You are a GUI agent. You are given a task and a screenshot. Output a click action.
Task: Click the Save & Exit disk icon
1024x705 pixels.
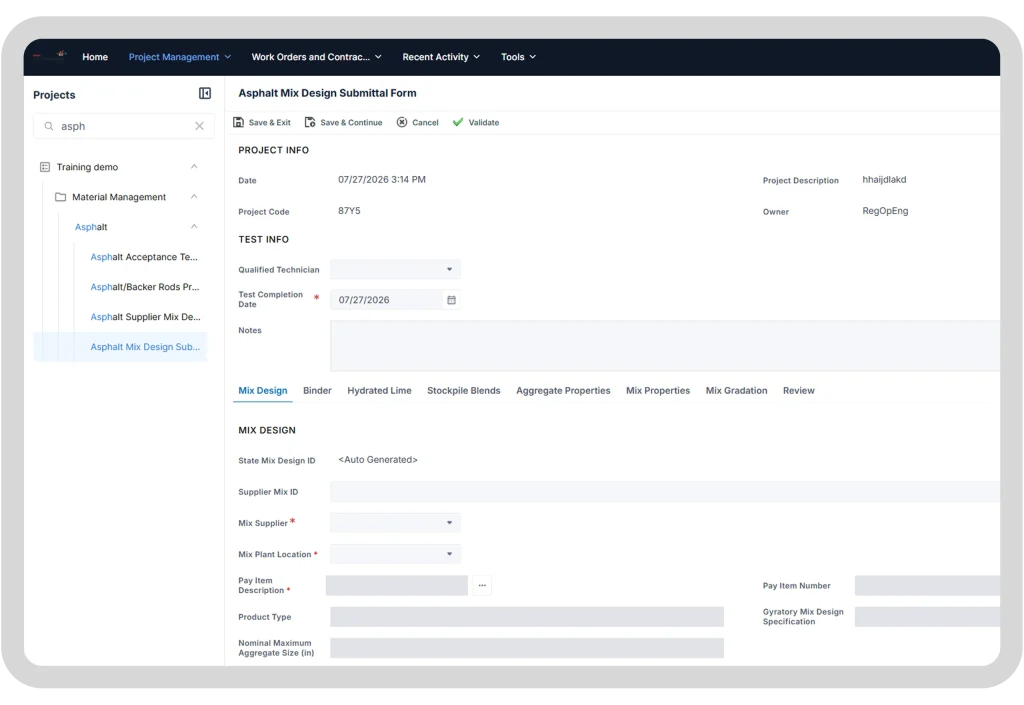(x=238, y=122)
